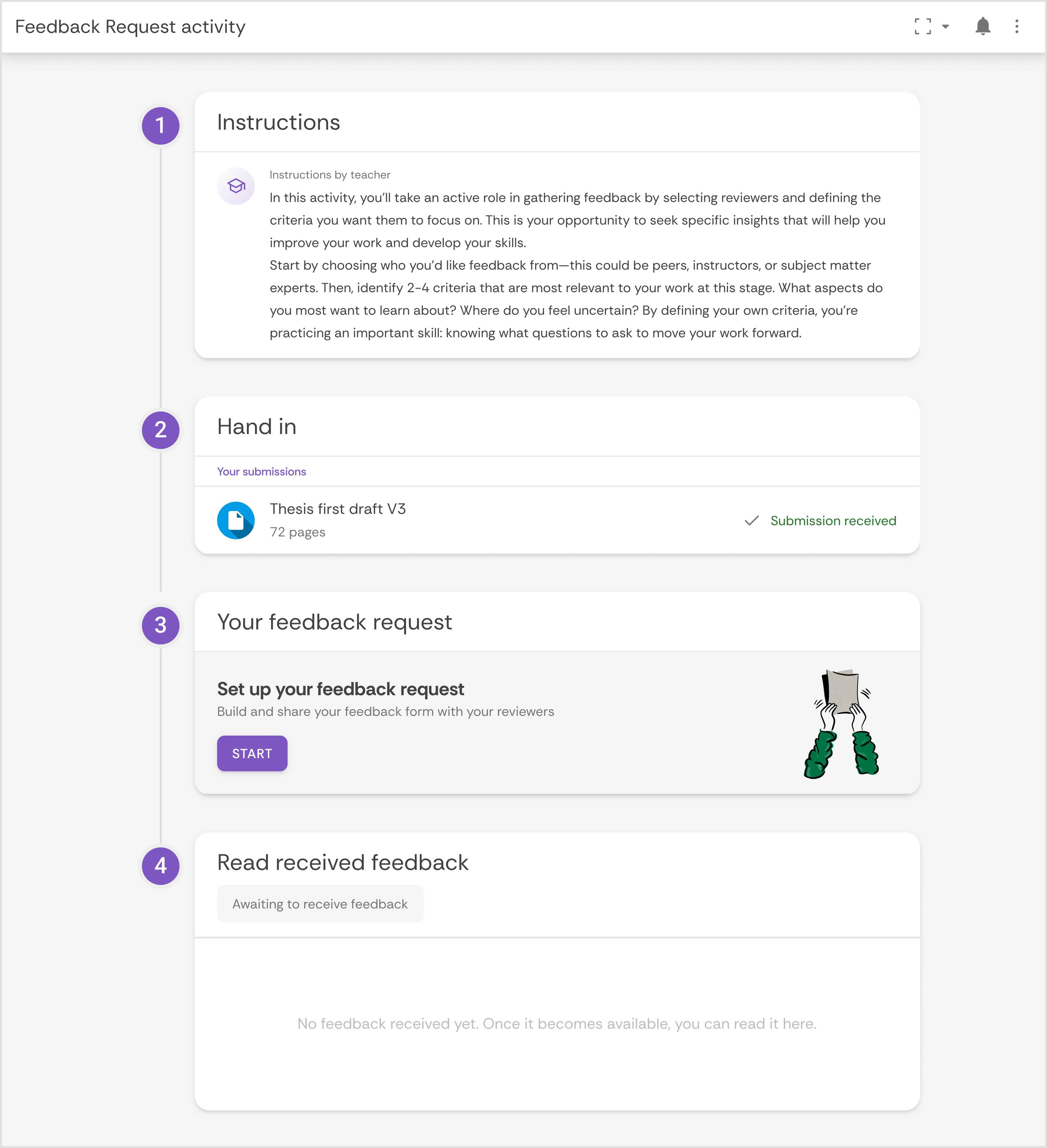The image size is (1047, 1148).
Task: Select the Instructions section header
Action: [x=278, y=122]
